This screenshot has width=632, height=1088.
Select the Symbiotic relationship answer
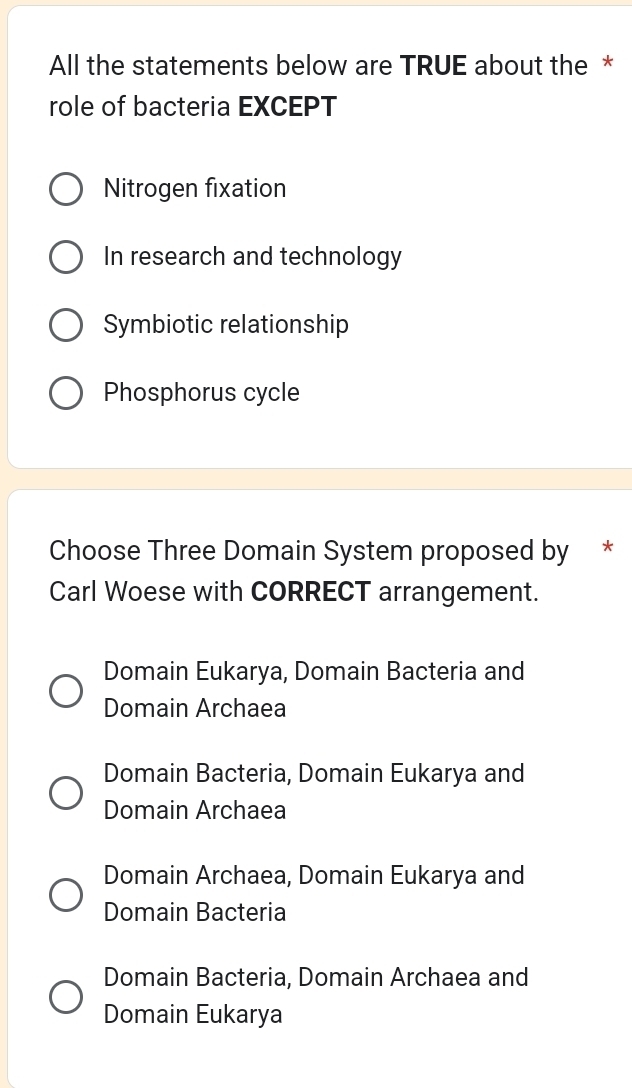click(x=65, y=325)
